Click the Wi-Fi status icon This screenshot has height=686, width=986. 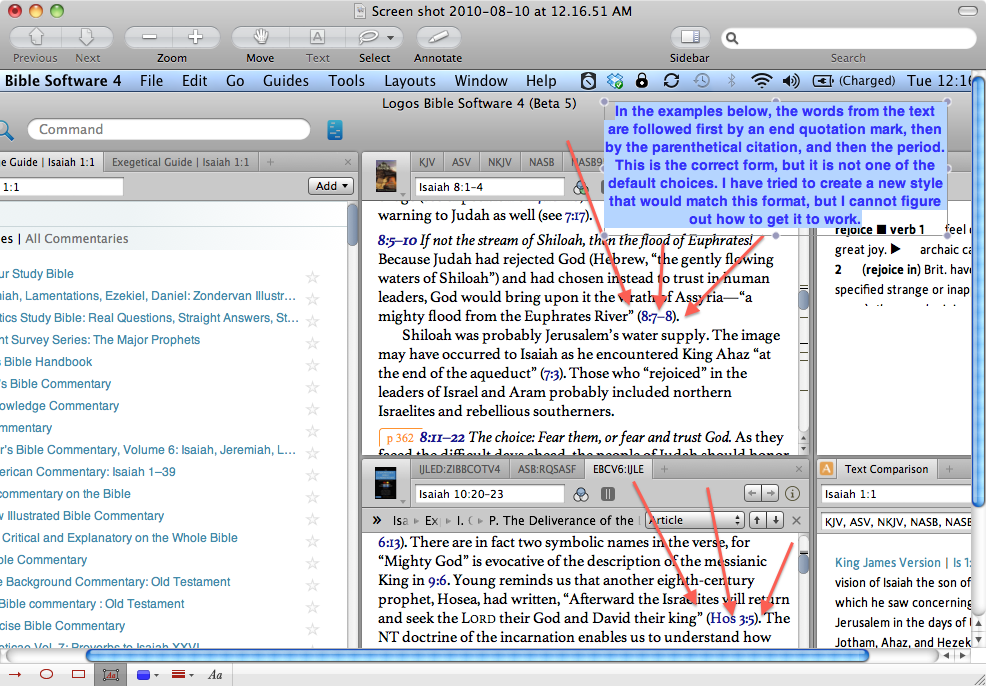click(x=762, y=80)
